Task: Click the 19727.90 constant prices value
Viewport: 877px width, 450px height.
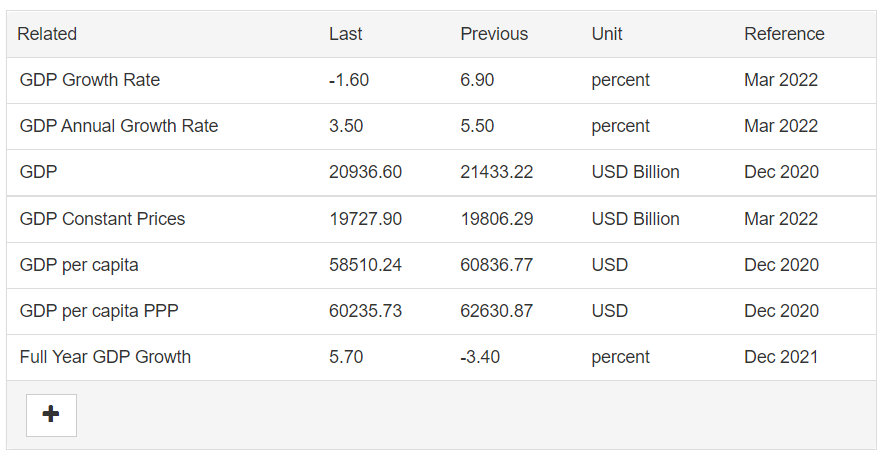Action: 365,219
